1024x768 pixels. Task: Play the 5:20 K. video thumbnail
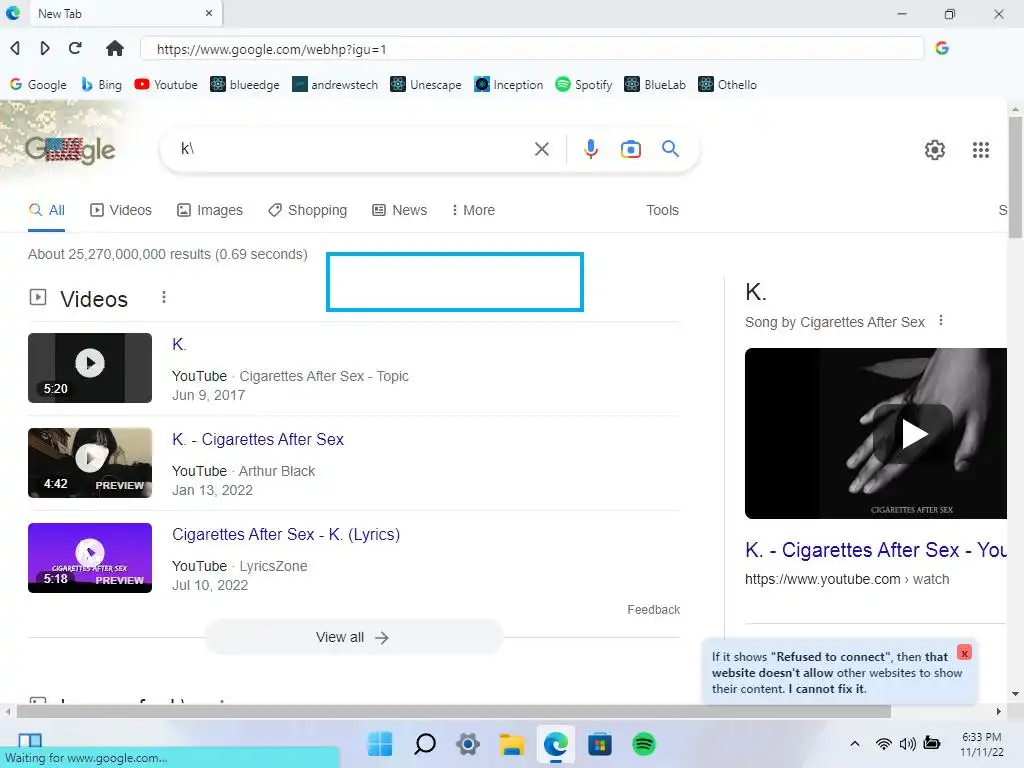[x=90, y=368]
